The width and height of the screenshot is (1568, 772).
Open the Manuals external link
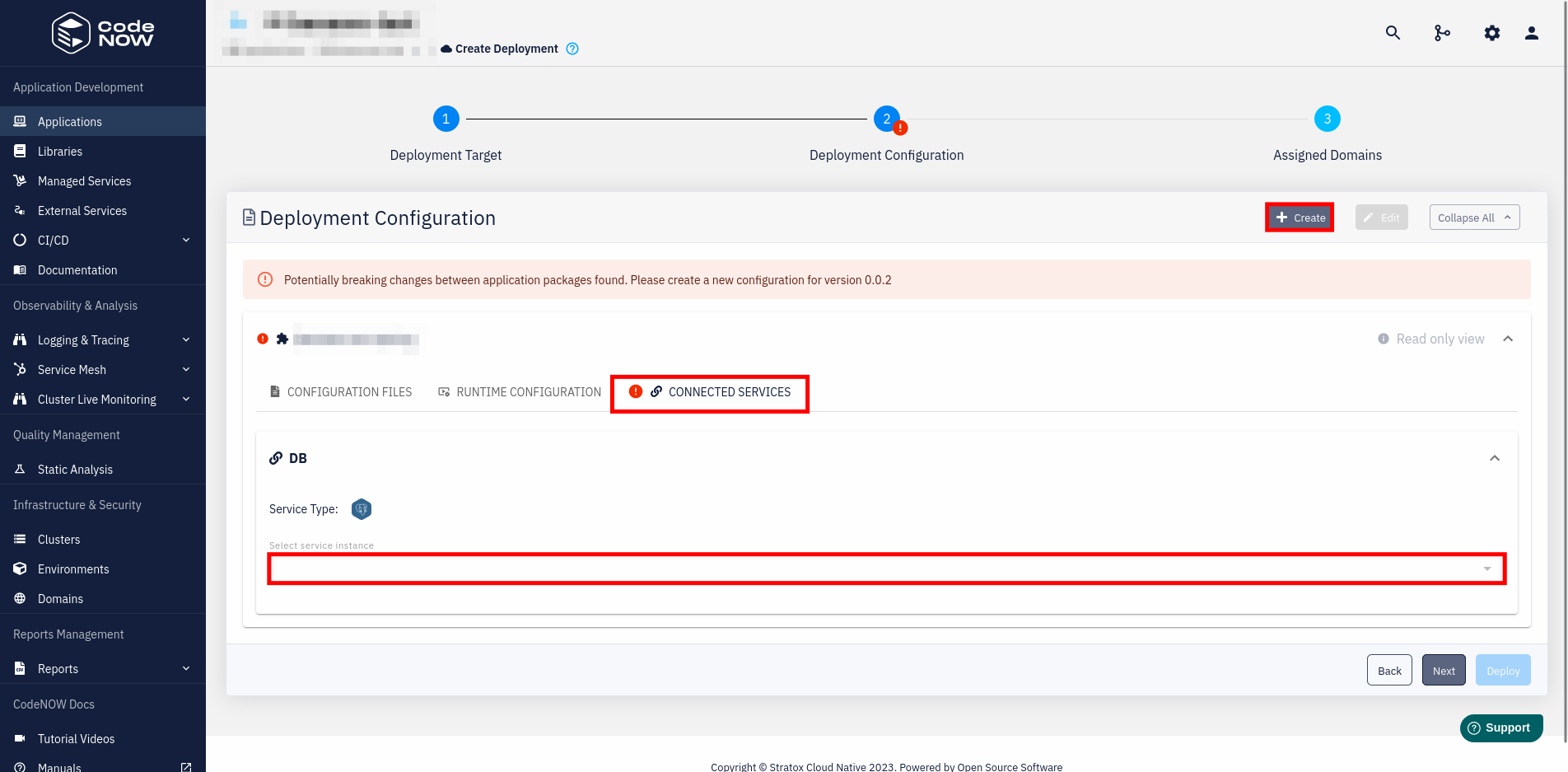click(x=103, y=766)
